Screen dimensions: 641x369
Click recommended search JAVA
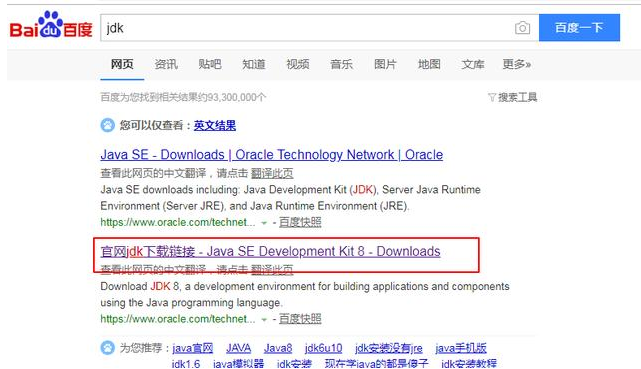238,348
